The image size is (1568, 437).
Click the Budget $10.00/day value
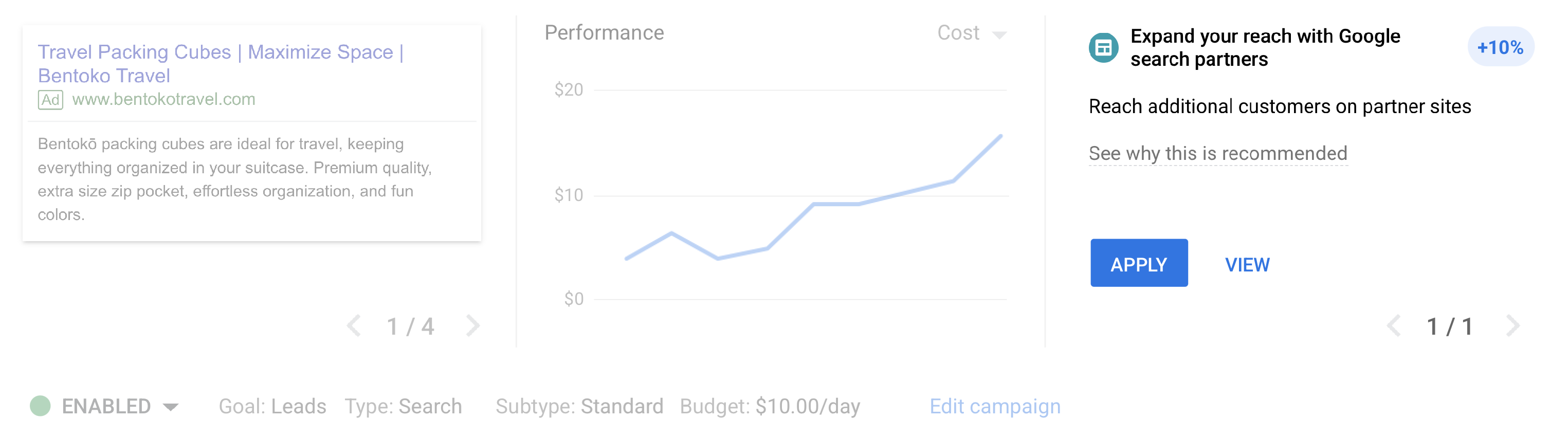(x=807, y=406)
